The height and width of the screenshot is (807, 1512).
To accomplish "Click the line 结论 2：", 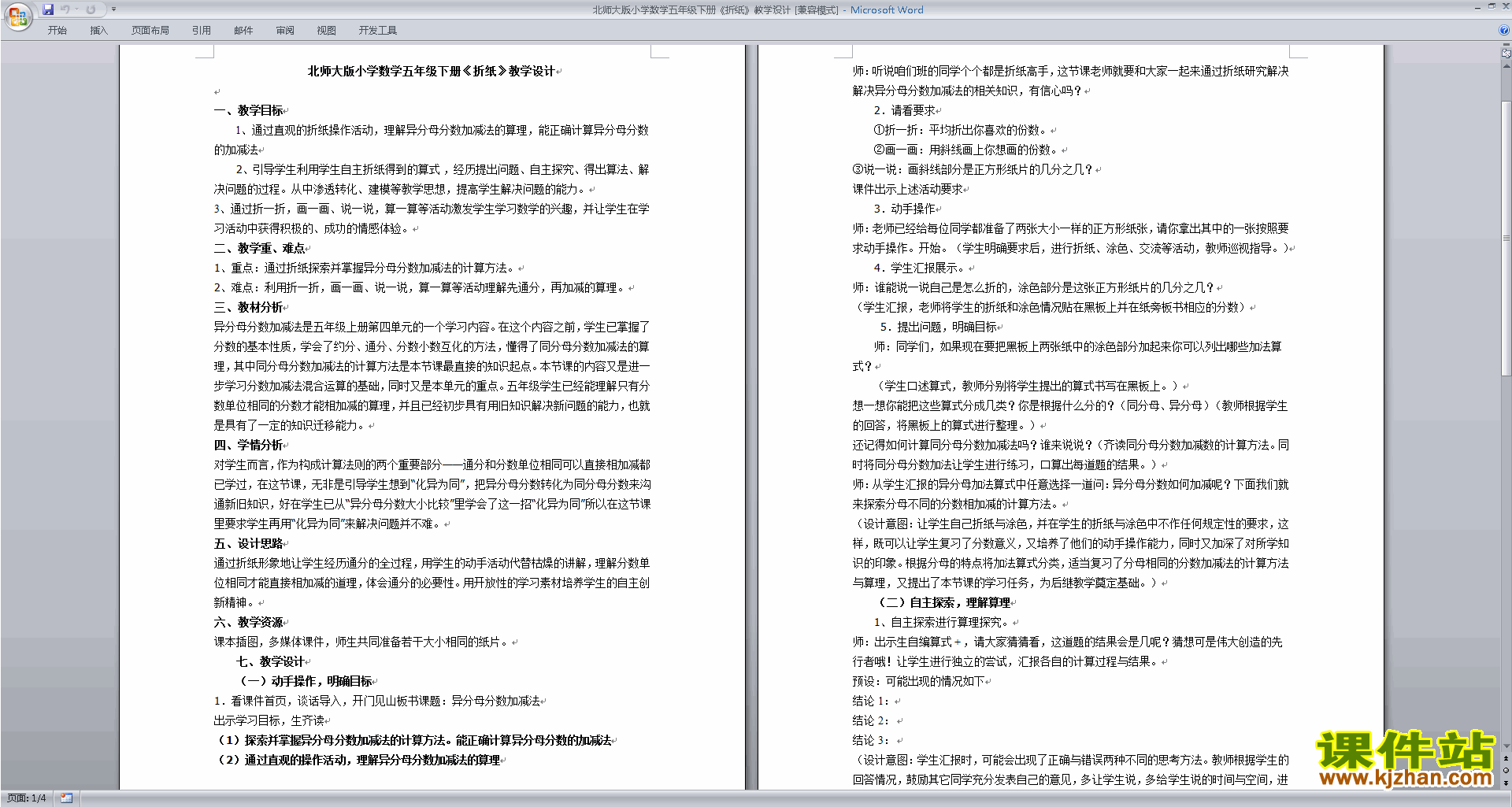I will coord(871,720).
